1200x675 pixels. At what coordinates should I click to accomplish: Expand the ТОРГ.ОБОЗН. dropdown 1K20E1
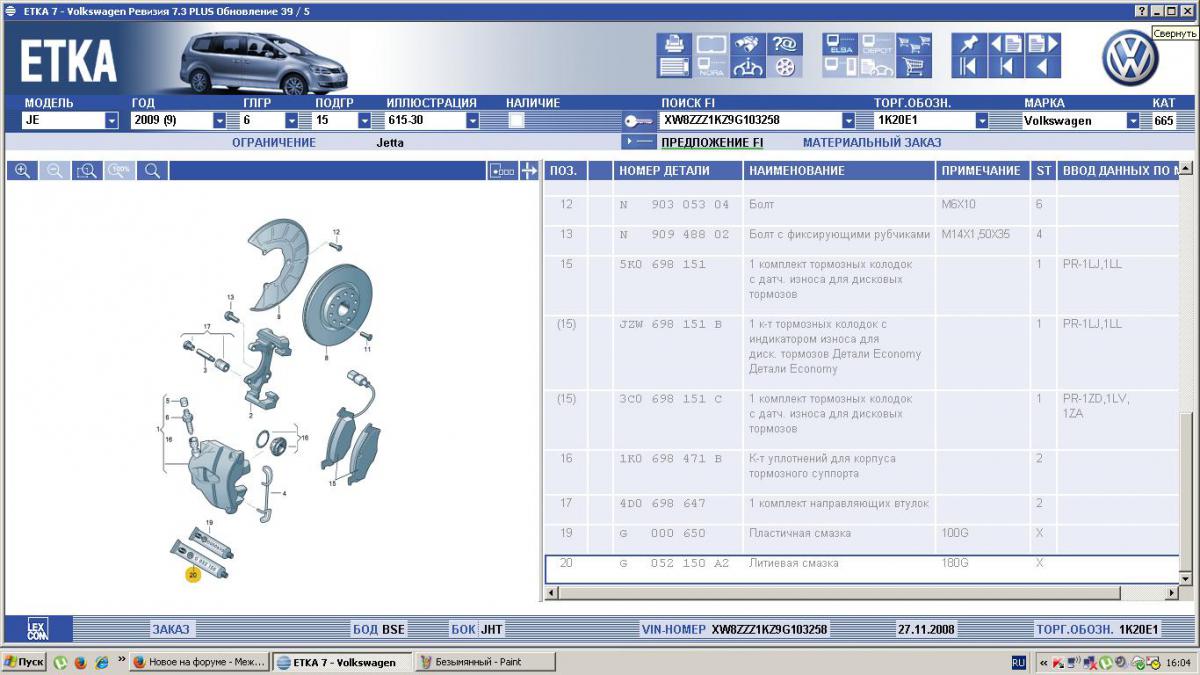pos(982,120)
